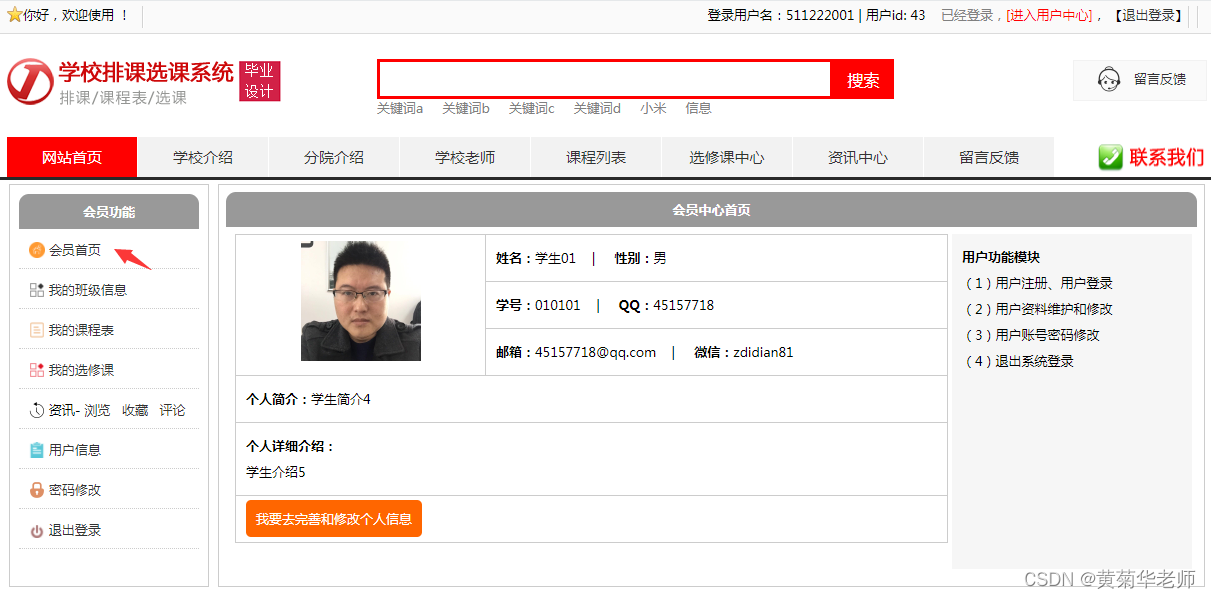
Task: Focus the search input field
Action: click(x=604, y=80)
